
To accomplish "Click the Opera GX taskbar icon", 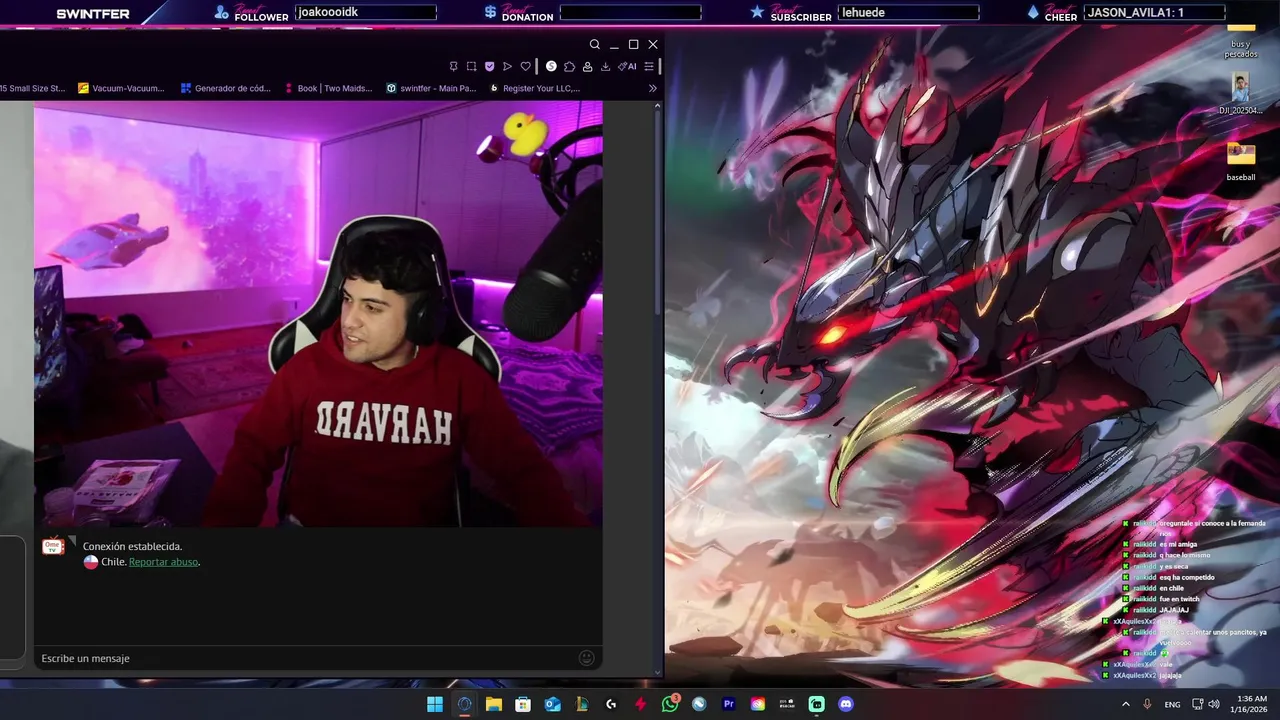I will click(x=464, y=704).
